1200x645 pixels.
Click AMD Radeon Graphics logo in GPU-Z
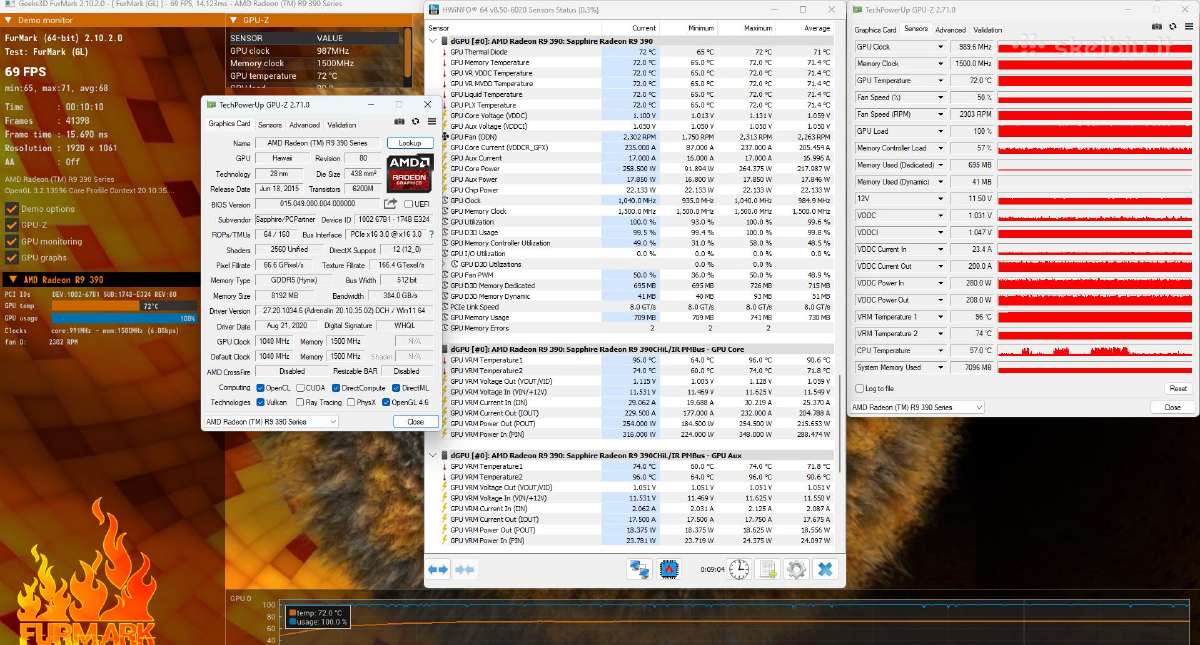pyautogui.click(x=408, y=172)
